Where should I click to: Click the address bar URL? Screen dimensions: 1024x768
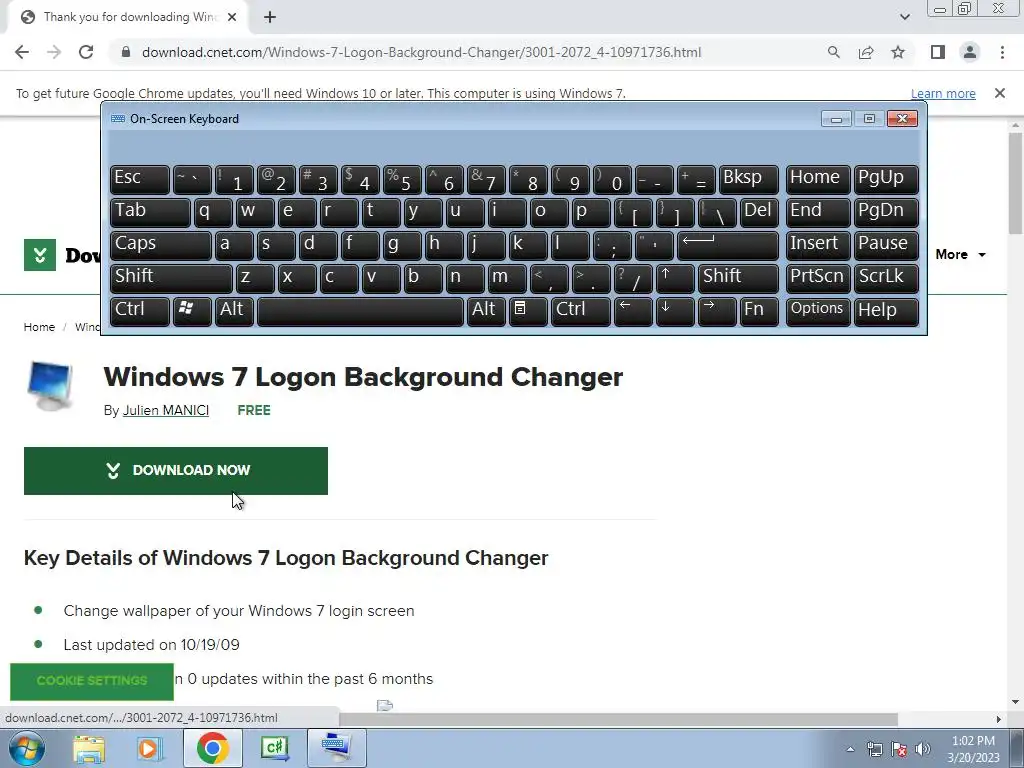pos(421,52)
